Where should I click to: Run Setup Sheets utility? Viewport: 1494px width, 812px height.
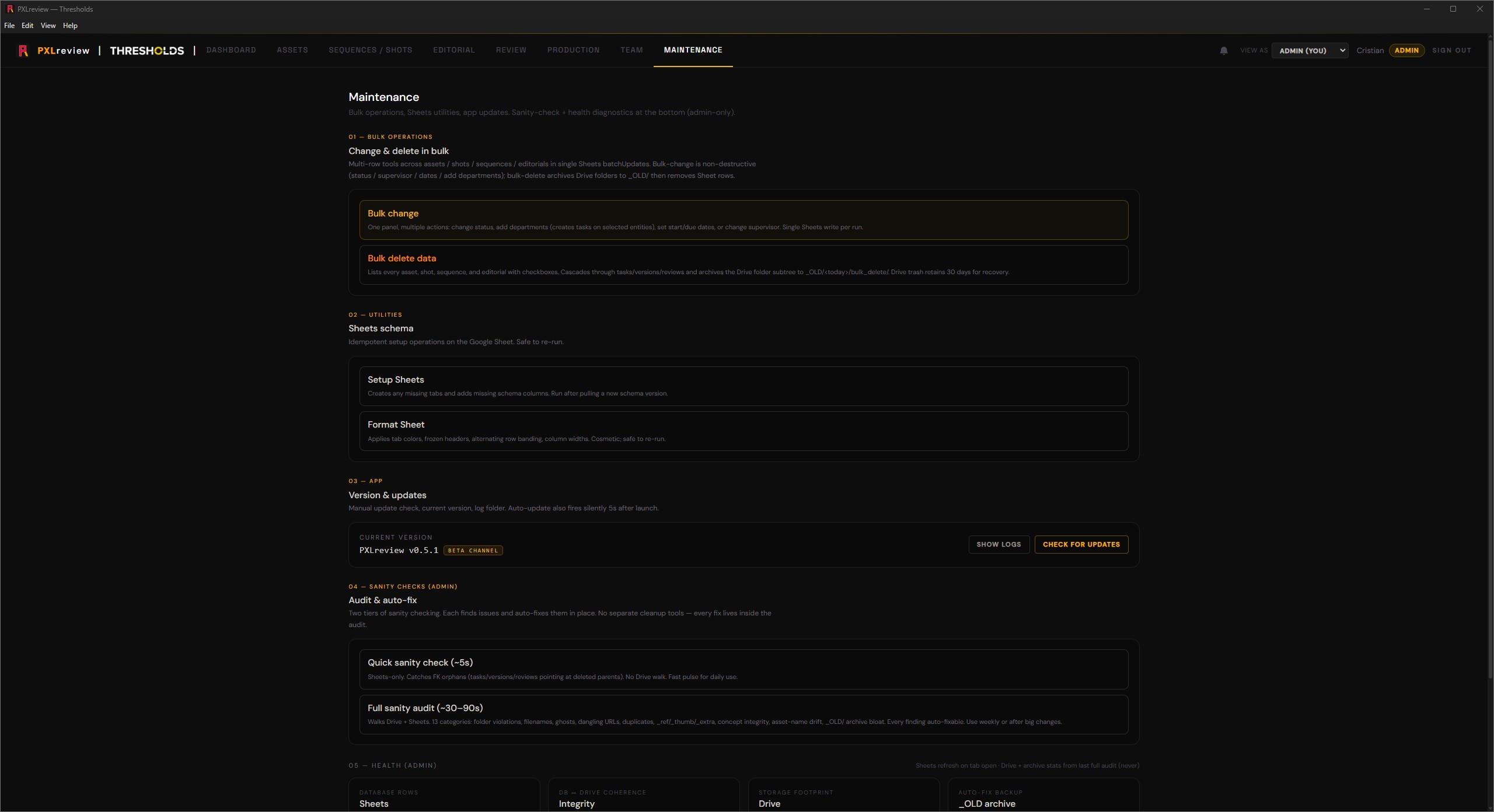pyautogui.click(x=743, y=386)
